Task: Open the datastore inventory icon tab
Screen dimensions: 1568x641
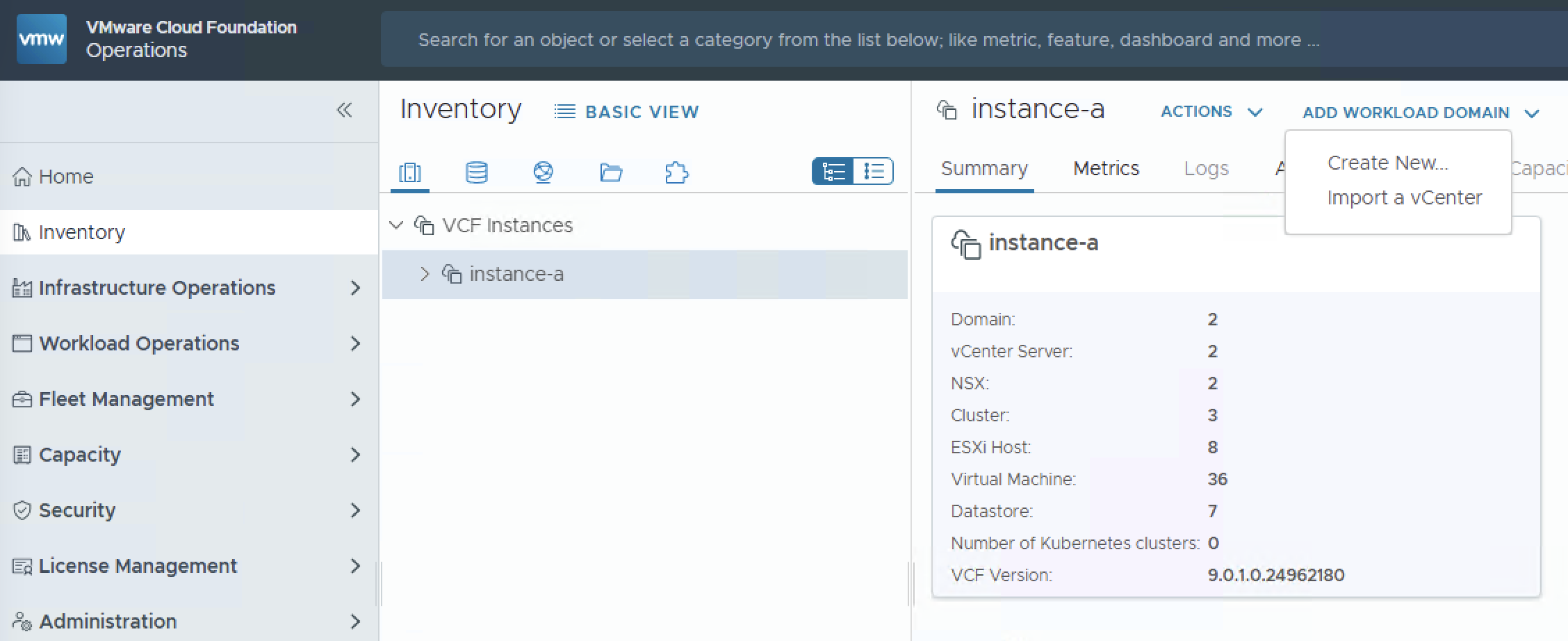Action: click(476, 172)
